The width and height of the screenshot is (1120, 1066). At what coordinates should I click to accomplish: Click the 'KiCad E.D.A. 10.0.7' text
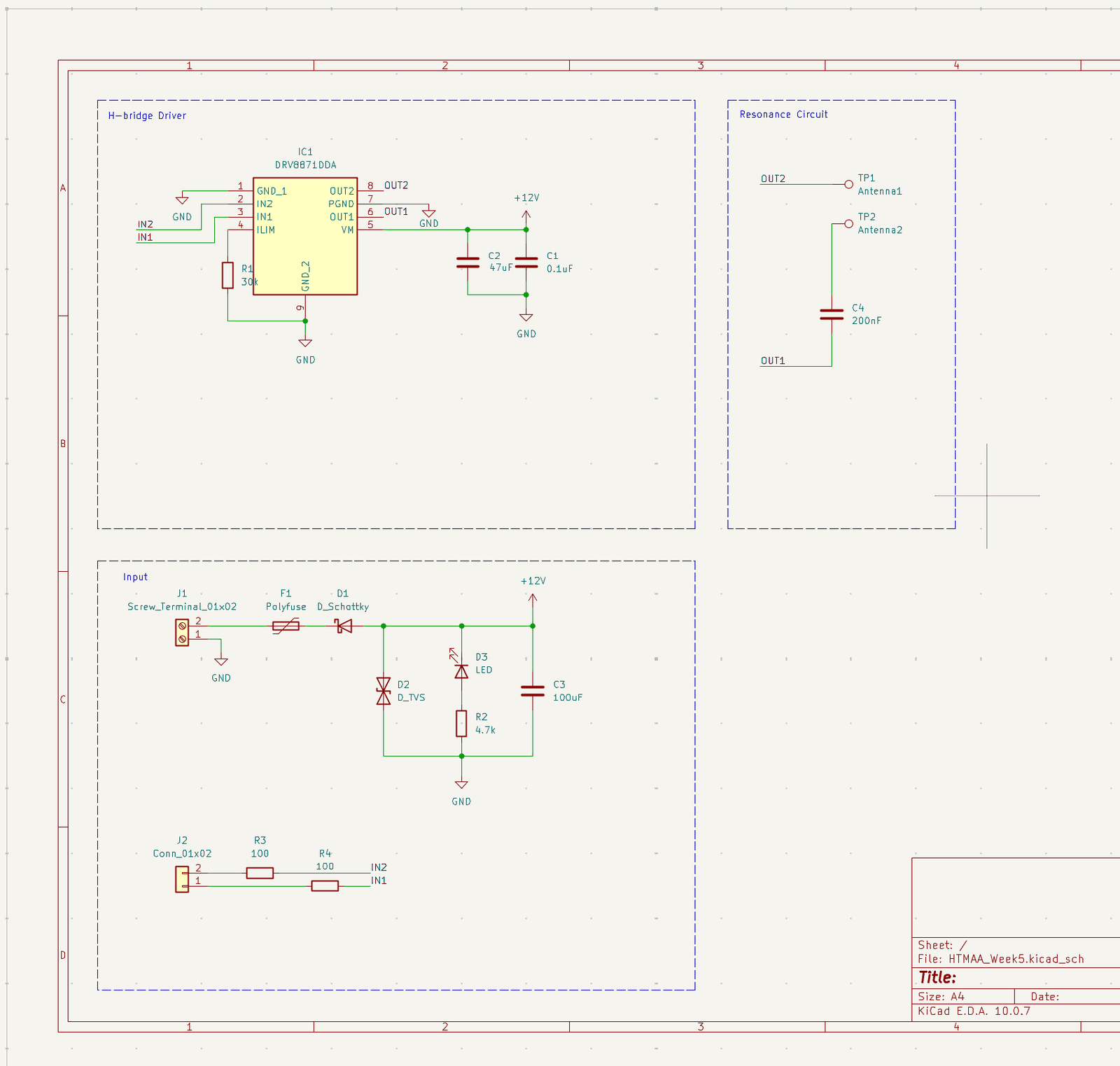coord(974,1011)
